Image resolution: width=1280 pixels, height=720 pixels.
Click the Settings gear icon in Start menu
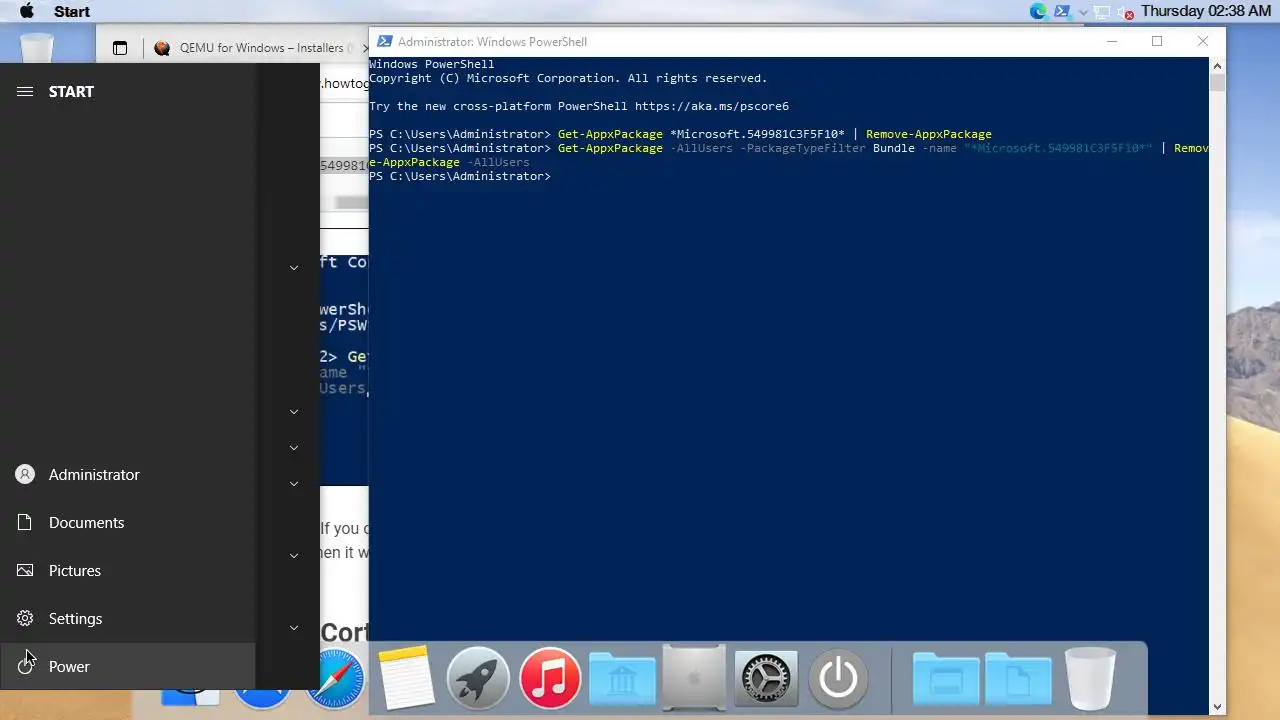tap(25, 619)
